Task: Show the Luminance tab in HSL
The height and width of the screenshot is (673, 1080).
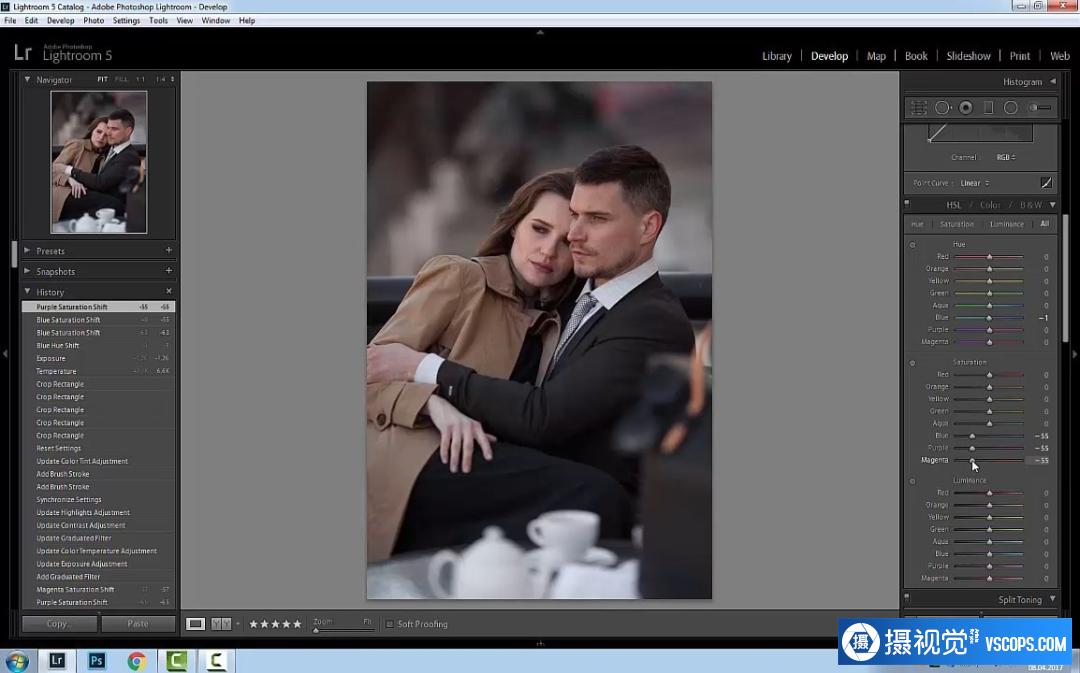Action: [x=1006, y=224]
